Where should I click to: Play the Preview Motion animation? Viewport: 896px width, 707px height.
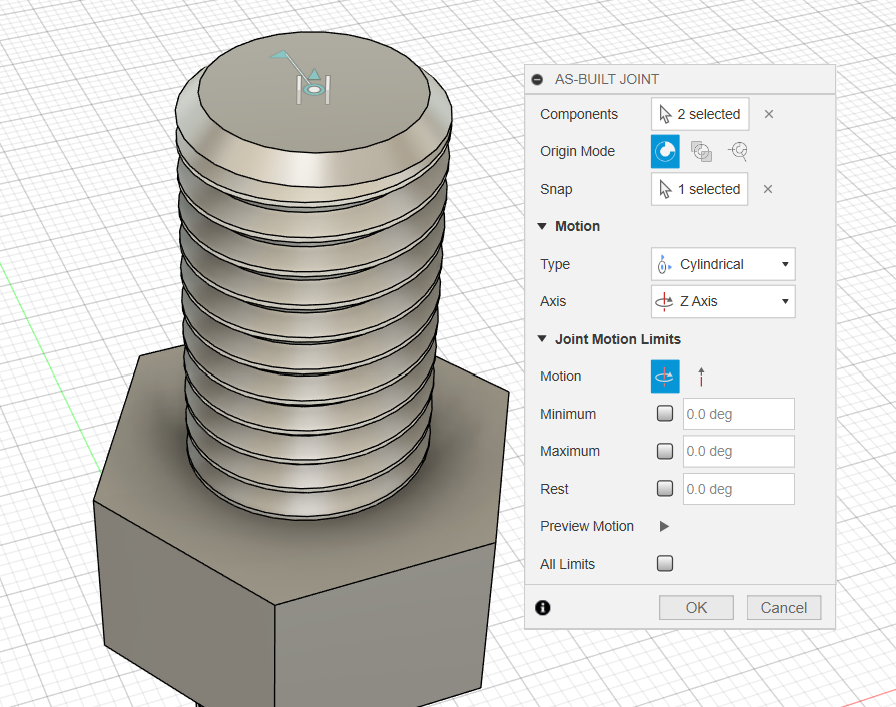(664, 526)
